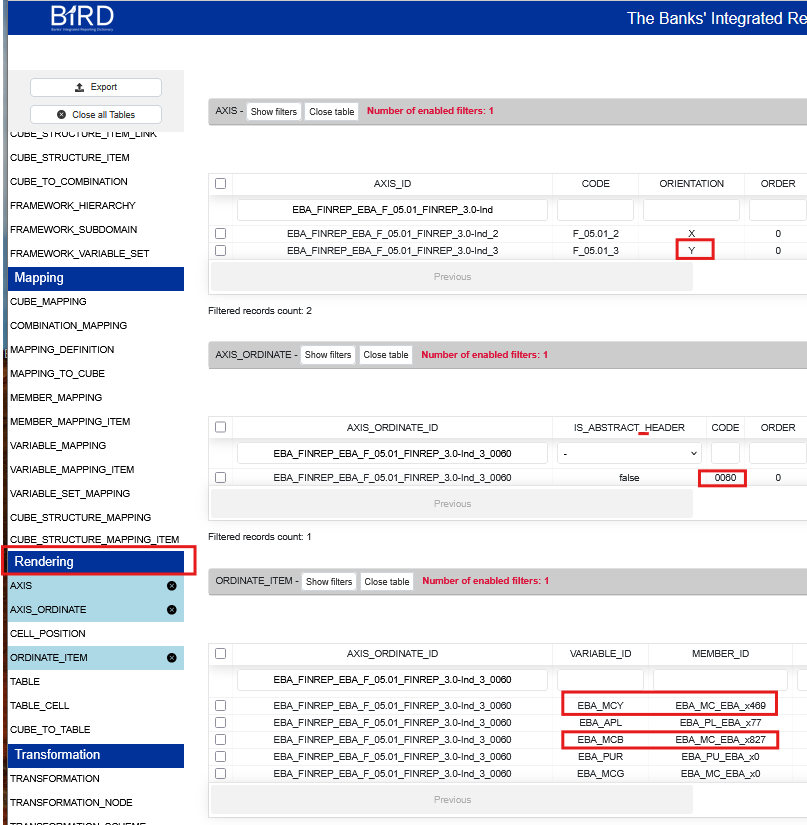Open FRAMEWORK_VARIABLE_SET in sidebar
Image resolution: width=807 pixels, height=825 pixels.
coord(79,254)
